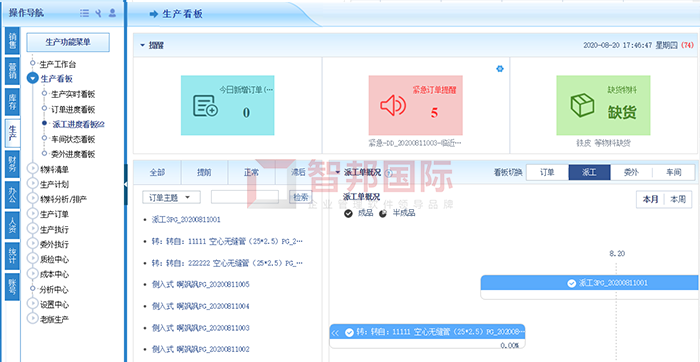Click the arrow icon before 生产看板 title

point(154,14)
